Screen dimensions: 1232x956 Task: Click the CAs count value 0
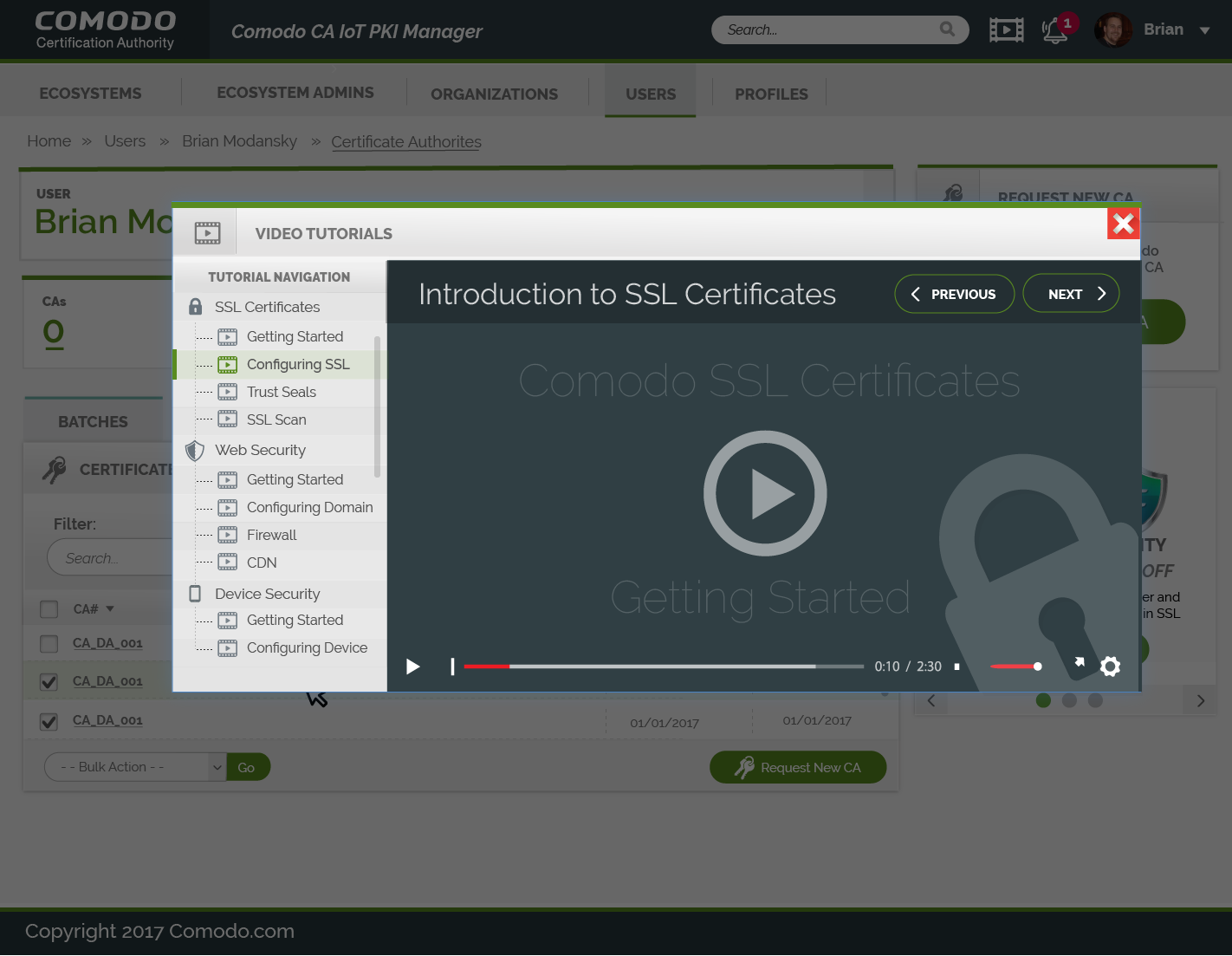tap(54, 333)
